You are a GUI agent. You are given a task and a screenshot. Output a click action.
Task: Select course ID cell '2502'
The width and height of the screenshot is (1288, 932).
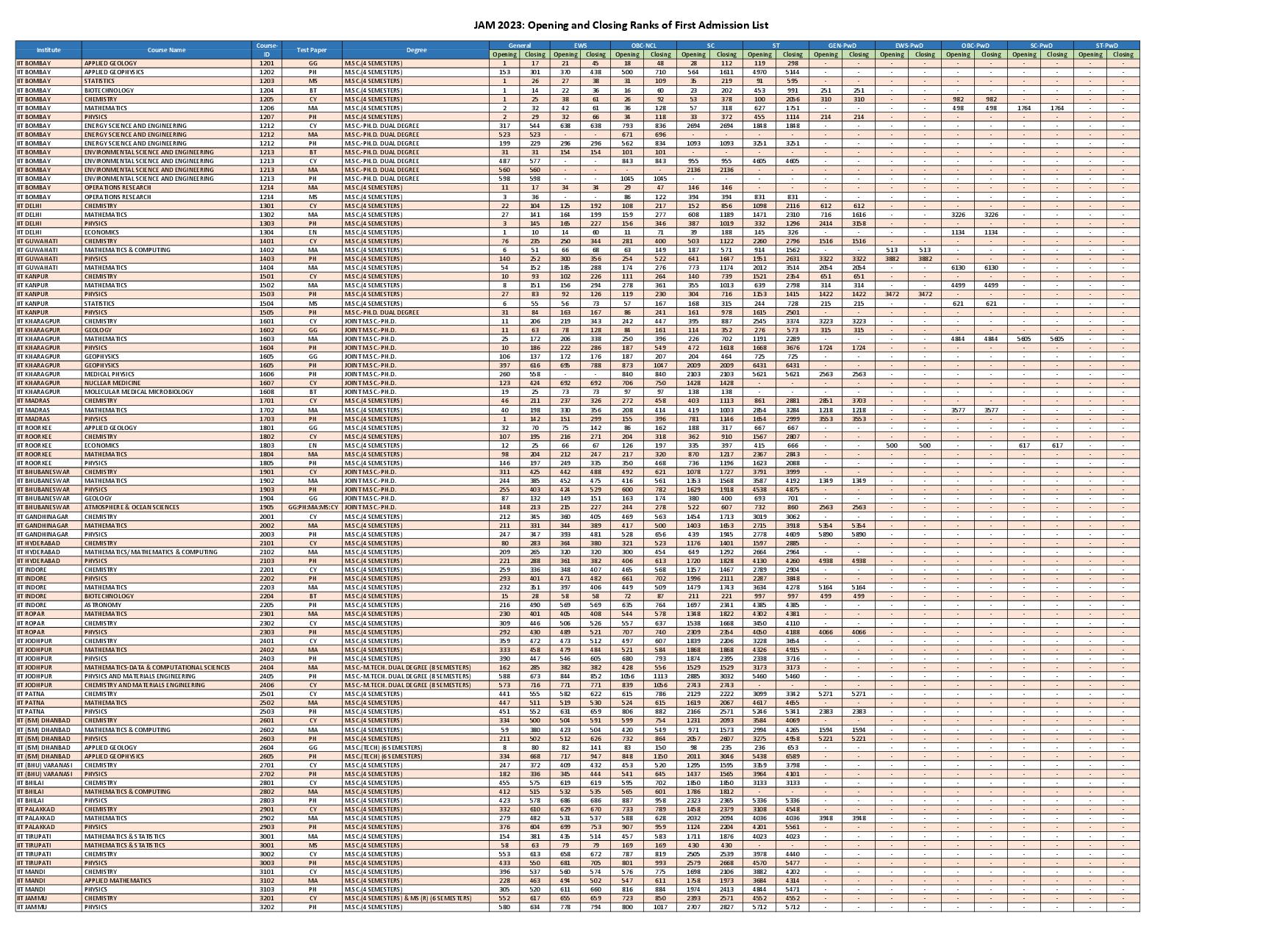point(267,703)
